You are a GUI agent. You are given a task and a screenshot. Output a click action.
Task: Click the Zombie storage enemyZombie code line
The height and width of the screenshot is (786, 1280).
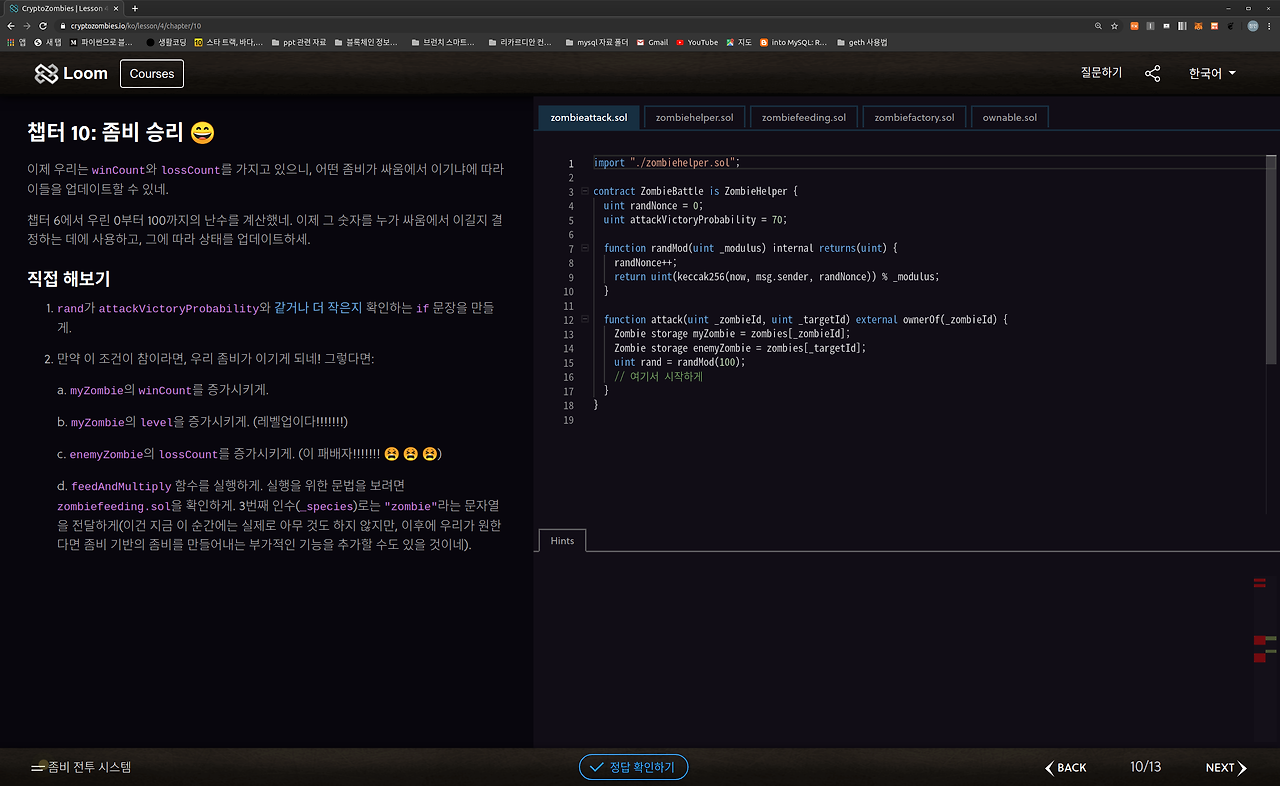(739, 348)
